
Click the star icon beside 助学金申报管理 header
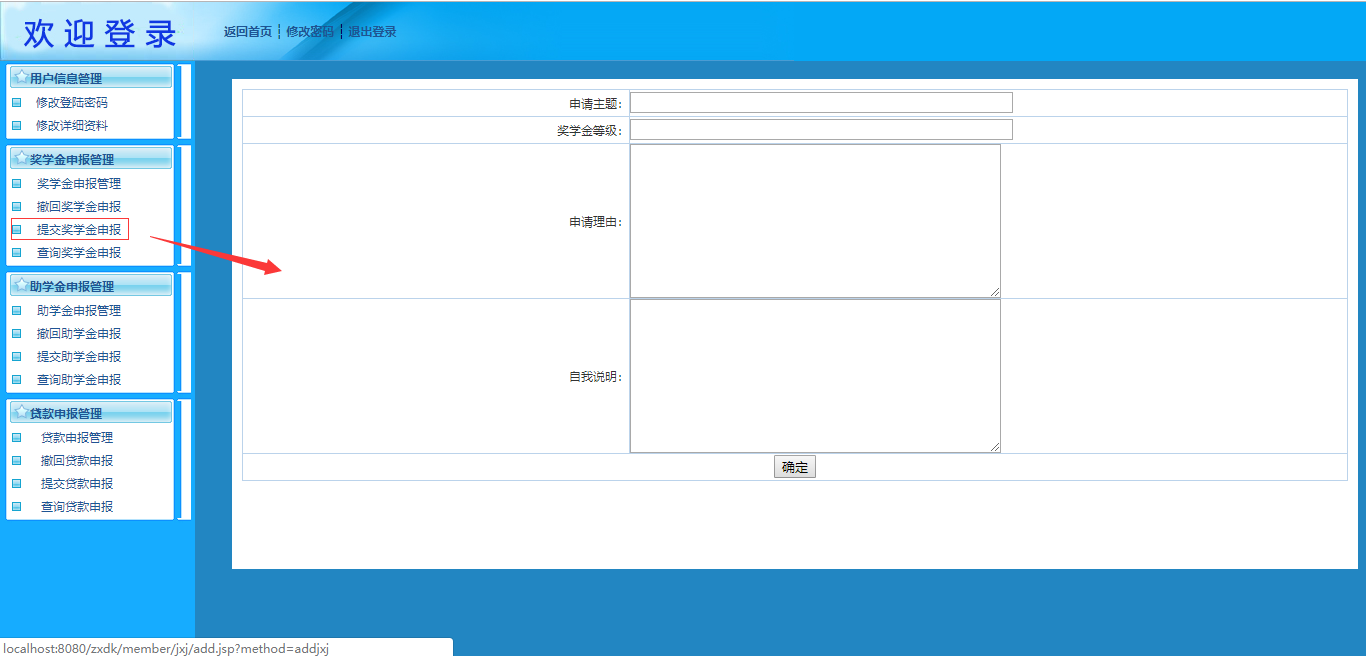pos(21,285)
